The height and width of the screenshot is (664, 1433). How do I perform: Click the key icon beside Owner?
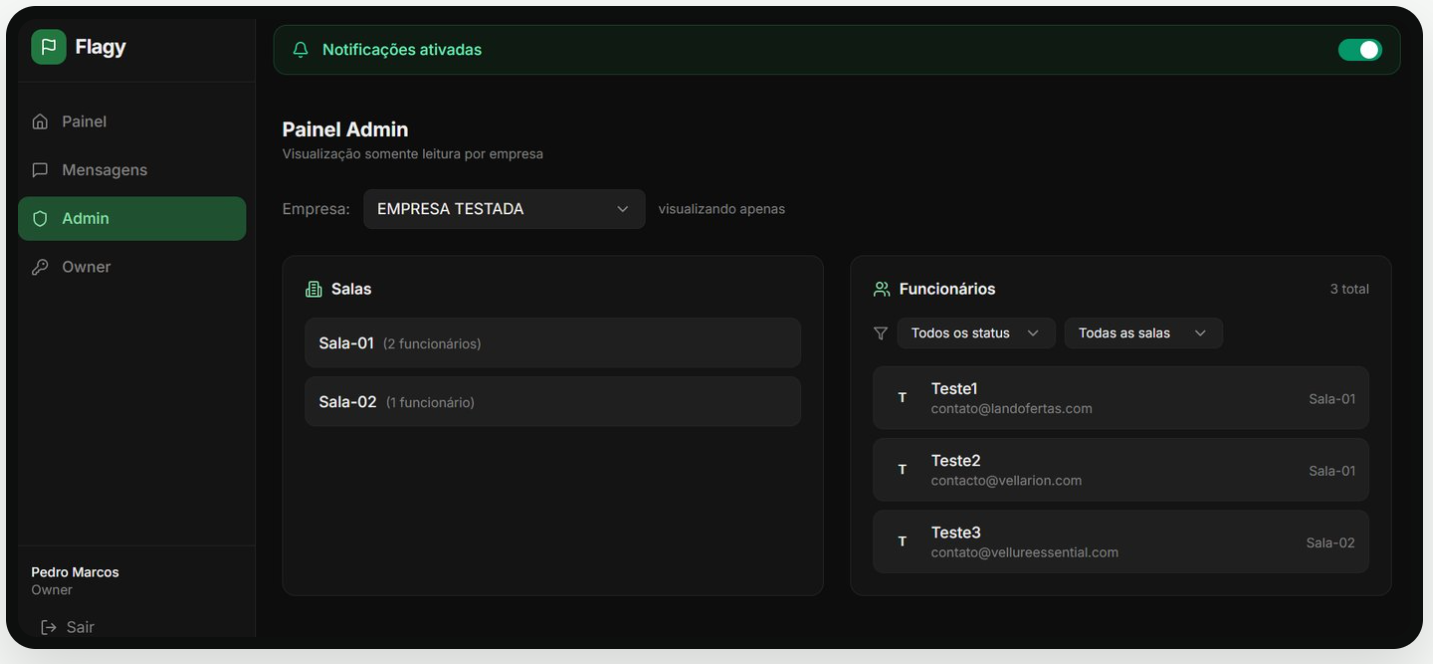click(40, 267)
